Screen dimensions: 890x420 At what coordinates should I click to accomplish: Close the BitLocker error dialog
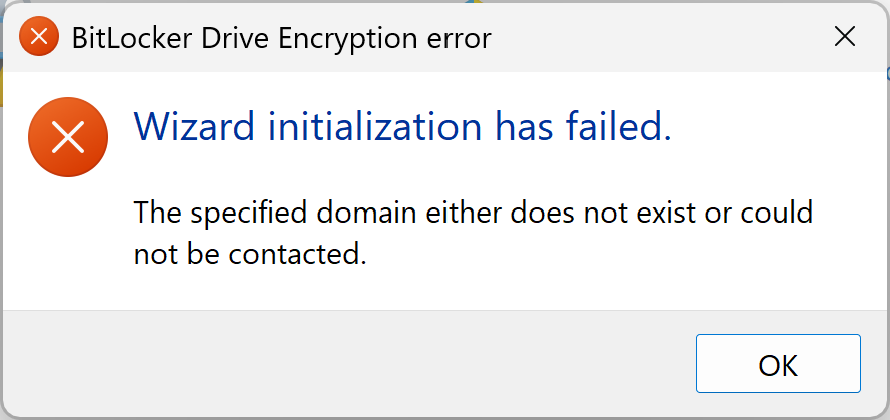(845, 37)
